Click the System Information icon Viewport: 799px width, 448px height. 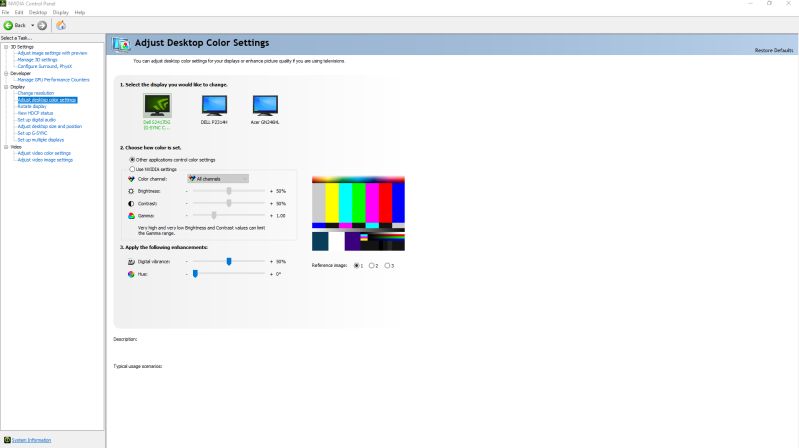[7, 440]
